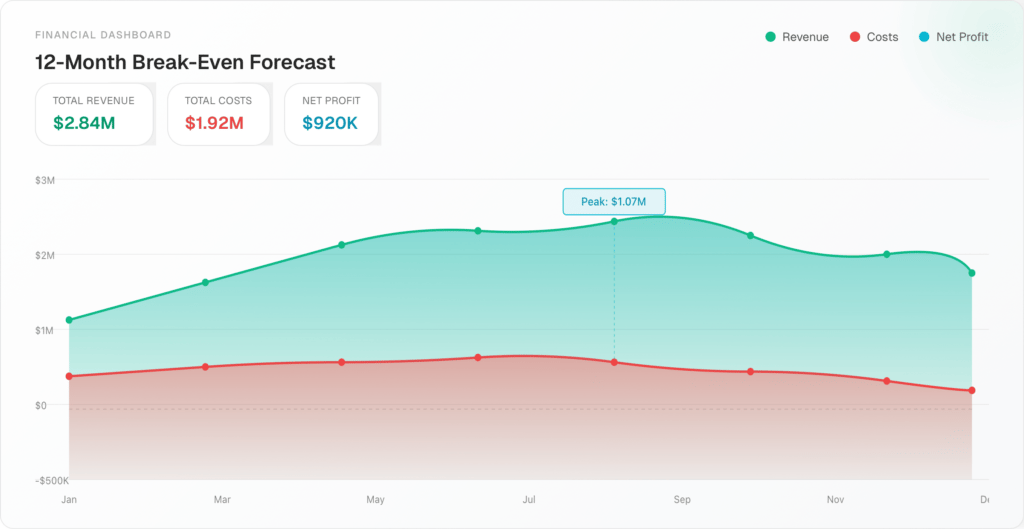Click the costs point below the peak line
Image resolution: width=1024 pixels, height=529 pixels.
pyautogui.click(x=614, y=362)
